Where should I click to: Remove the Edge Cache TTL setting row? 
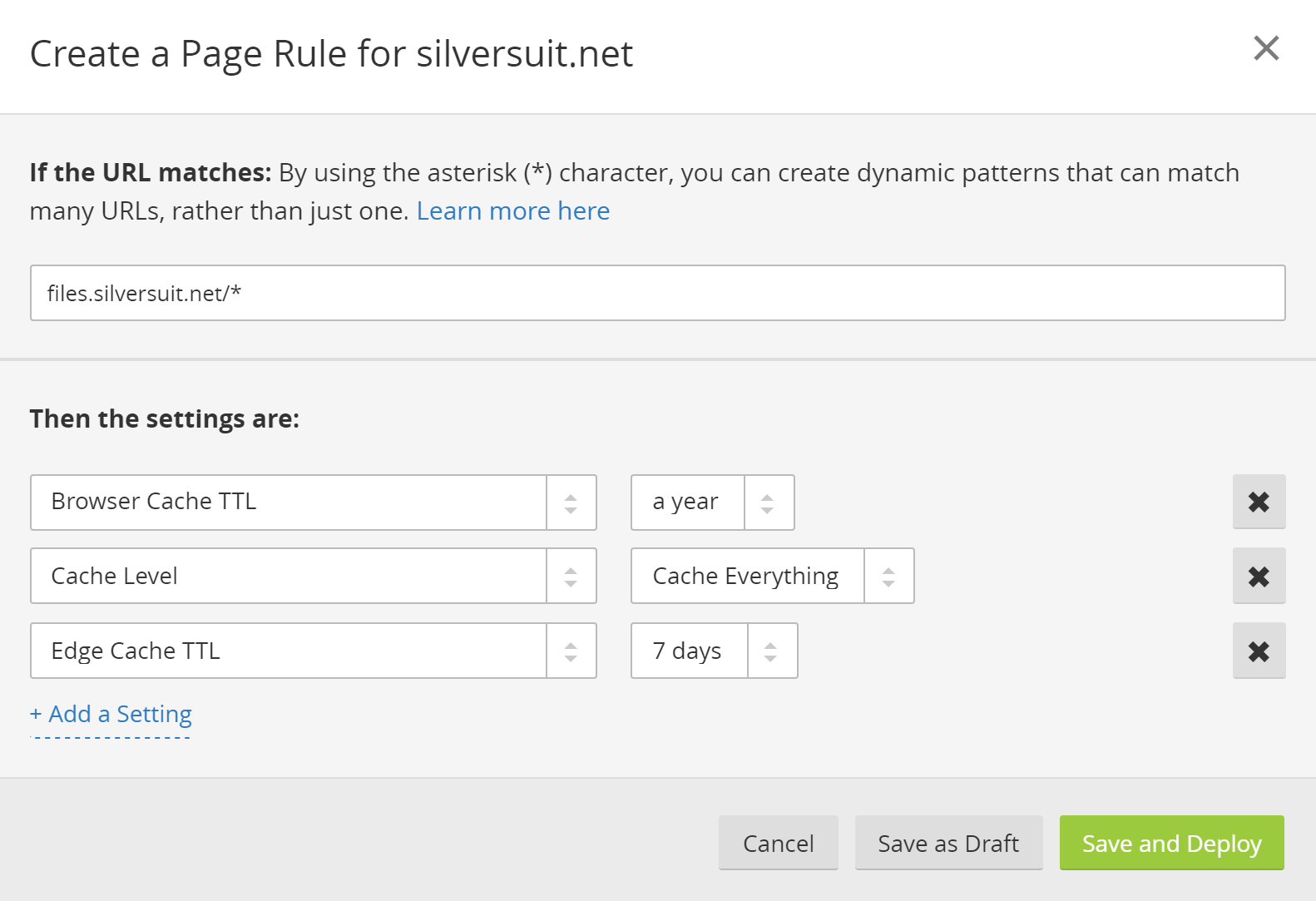1259,651
